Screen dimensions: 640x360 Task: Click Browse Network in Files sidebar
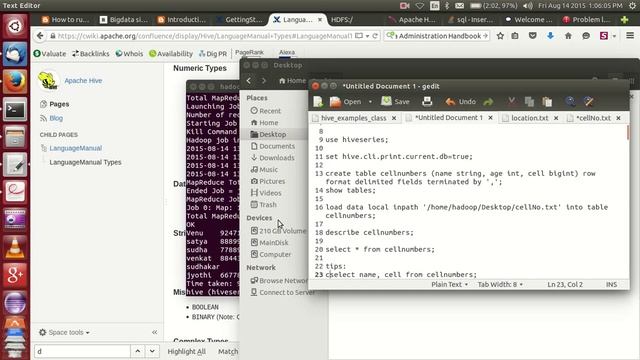[x=279, y=280]
